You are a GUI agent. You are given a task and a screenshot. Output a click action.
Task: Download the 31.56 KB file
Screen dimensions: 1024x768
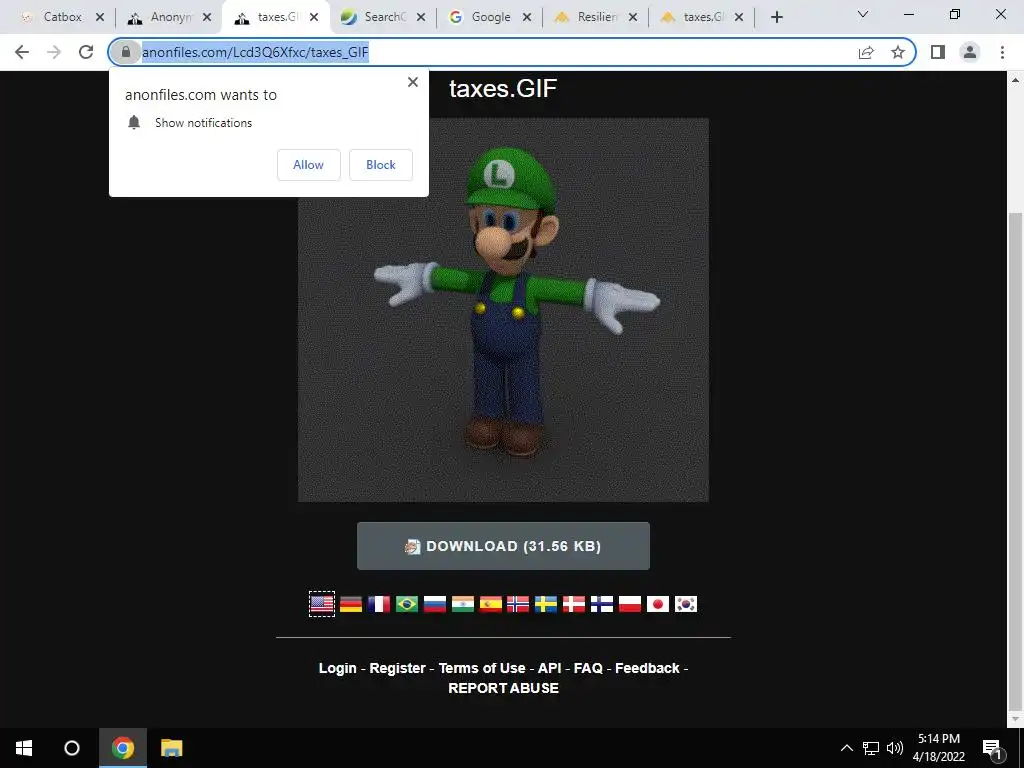[x=503, y=546]
